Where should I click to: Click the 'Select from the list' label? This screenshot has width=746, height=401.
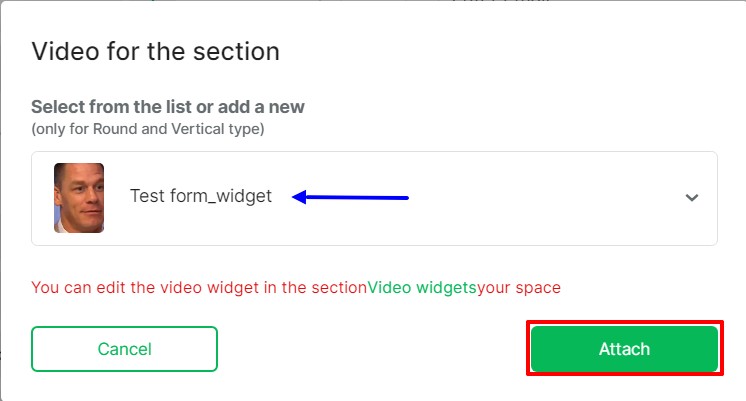(x=168, y=107)
